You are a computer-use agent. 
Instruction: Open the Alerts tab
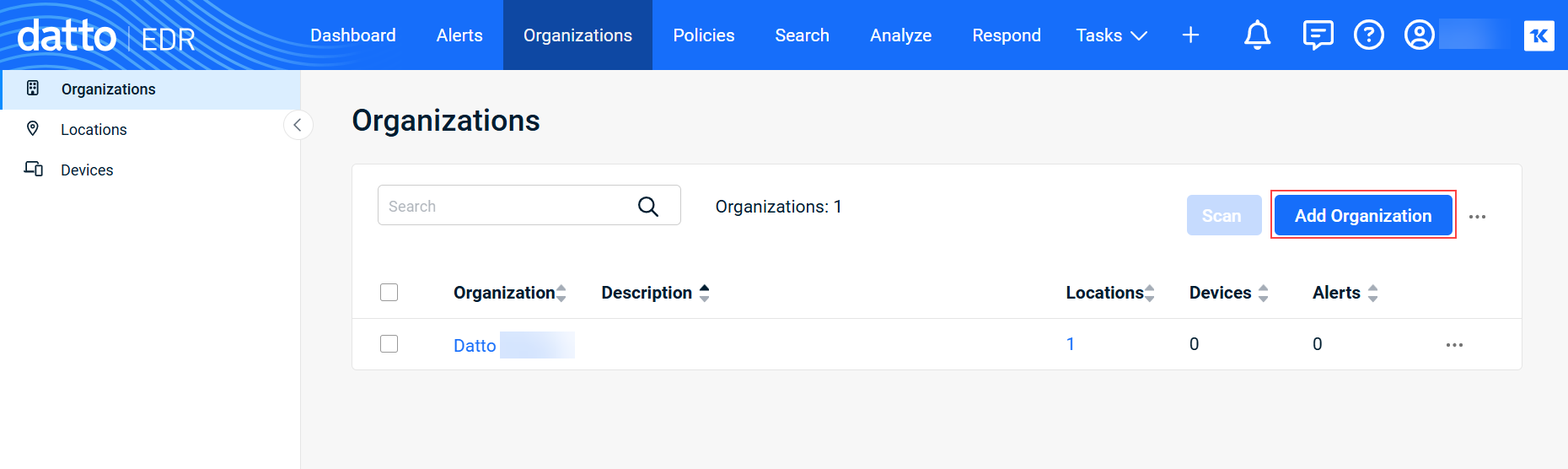pos(459,35)
